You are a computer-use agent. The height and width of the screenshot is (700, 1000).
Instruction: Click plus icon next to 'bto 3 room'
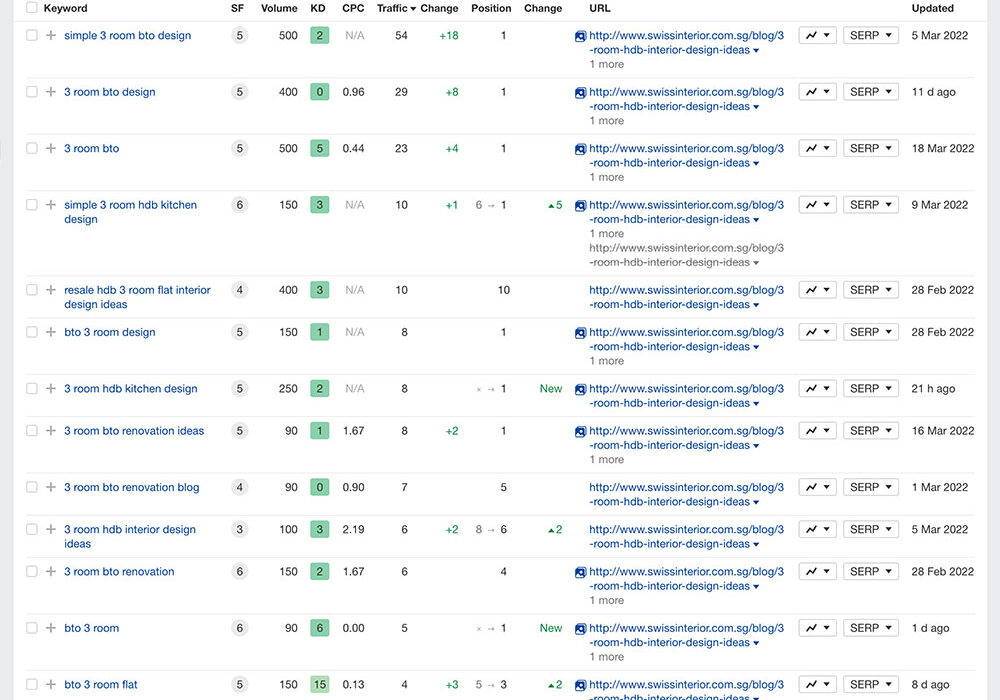pos(51,628)
